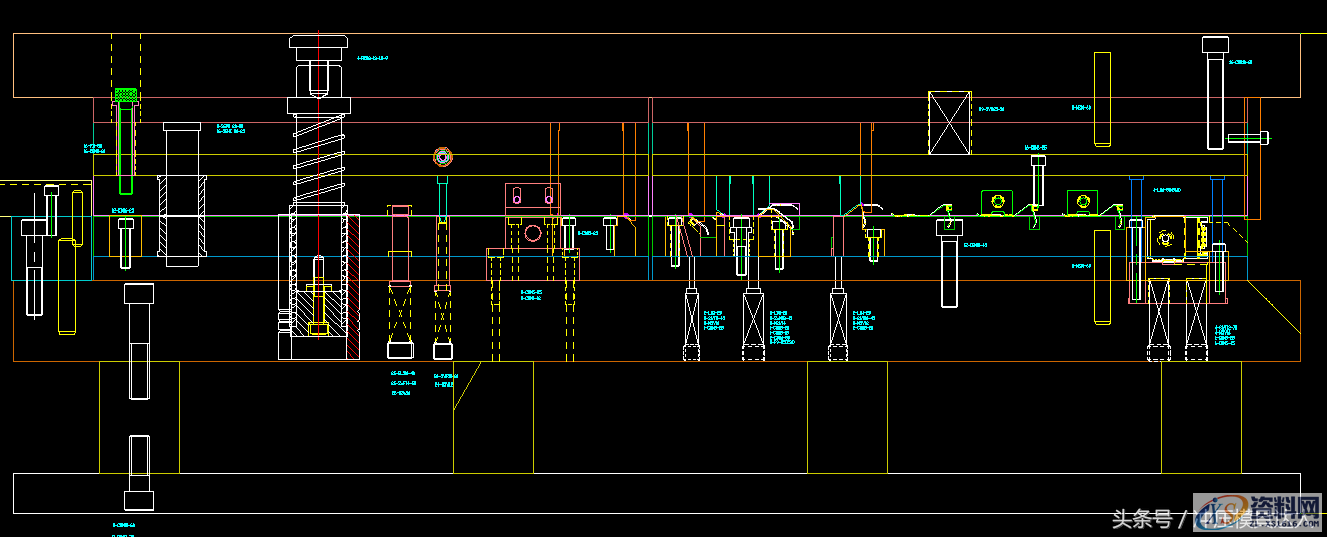
Task: Click the green knurled-head screw cap
Action: (125, 95)
